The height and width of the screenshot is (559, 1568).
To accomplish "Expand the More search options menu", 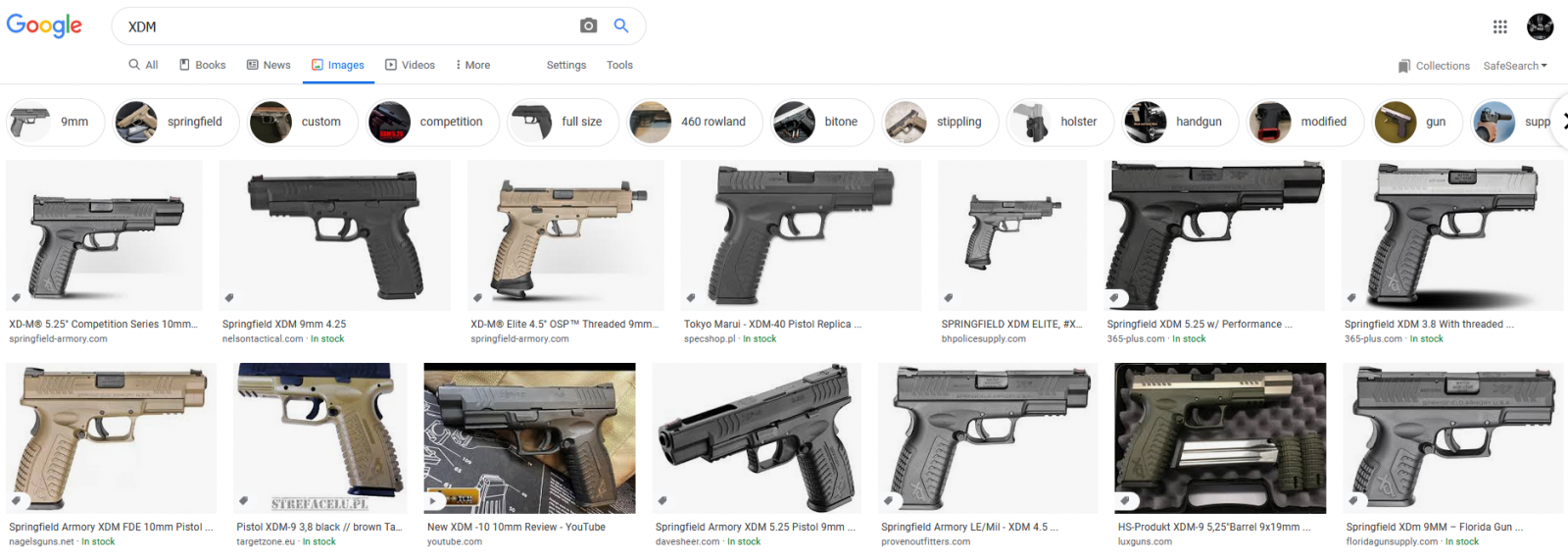I will pos(472,65).
